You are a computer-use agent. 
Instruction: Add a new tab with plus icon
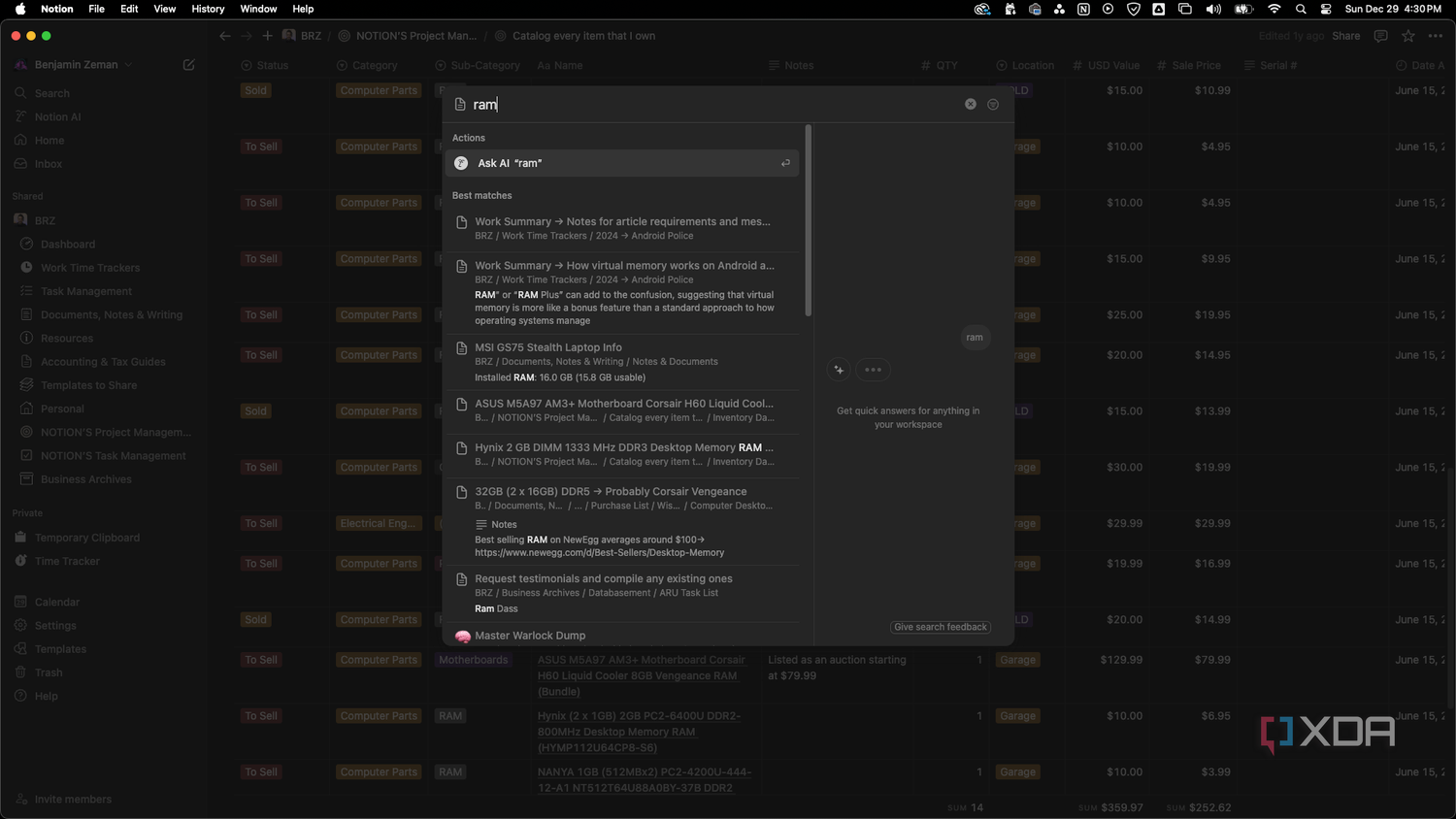point(268,36)
